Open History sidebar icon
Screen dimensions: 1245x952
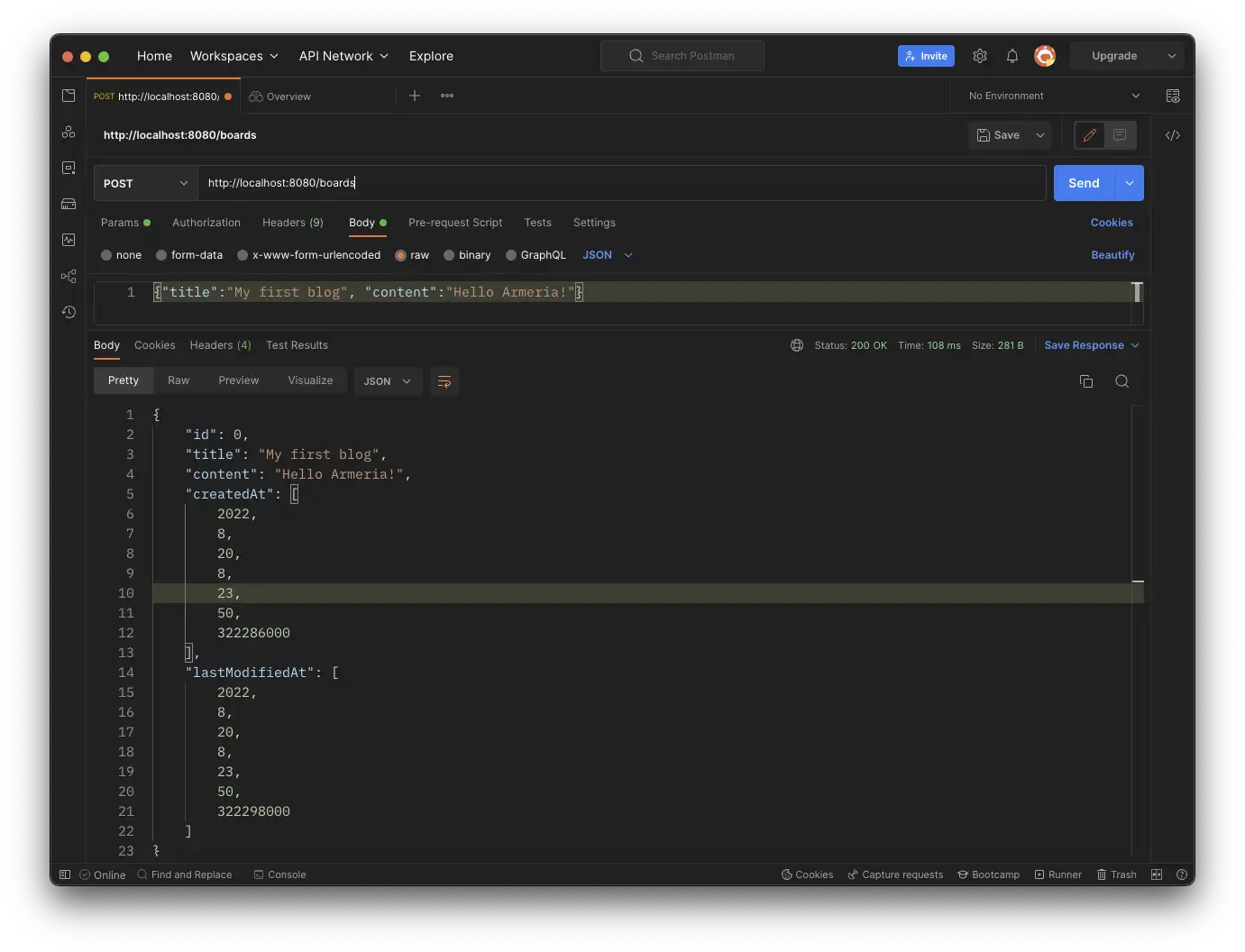point(69,312)
